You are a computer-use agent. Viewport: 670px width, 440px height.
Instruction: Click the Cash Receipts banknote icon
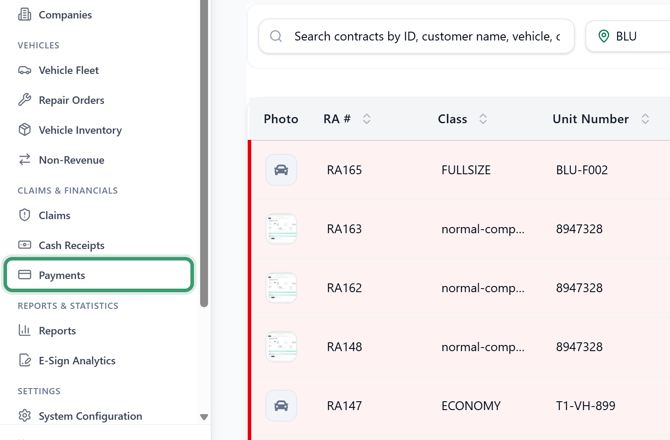(24, 245)
